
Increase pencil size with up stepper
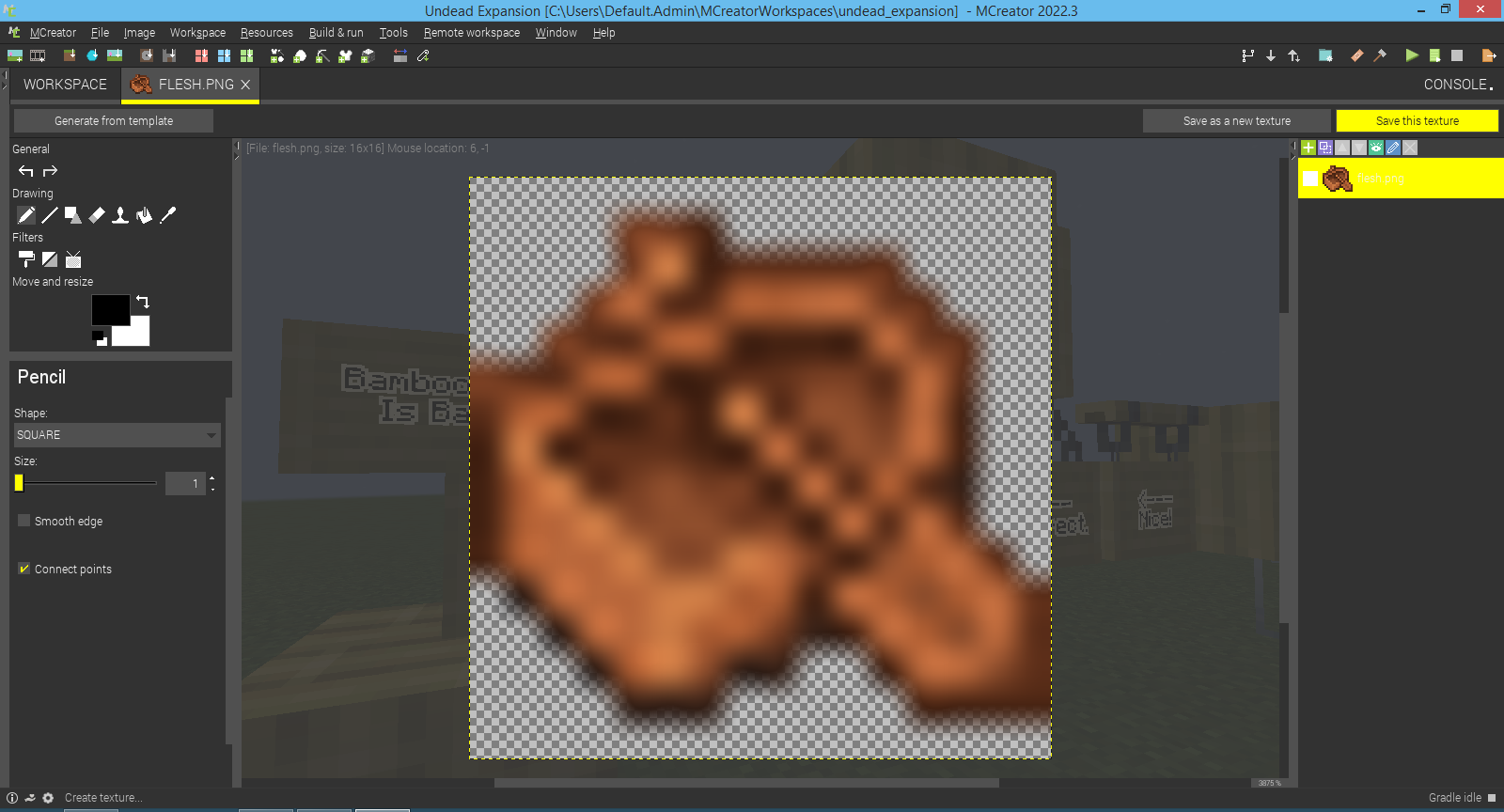coord(212,478)
